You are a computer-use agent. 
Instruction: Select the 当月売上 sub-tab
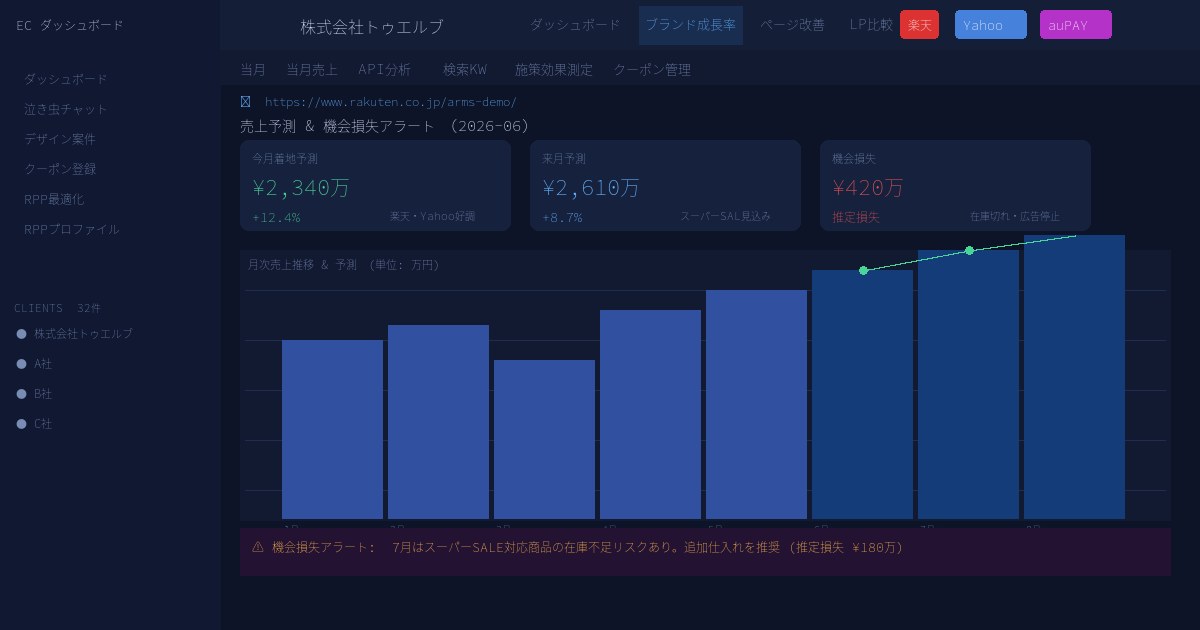(312, 70)
